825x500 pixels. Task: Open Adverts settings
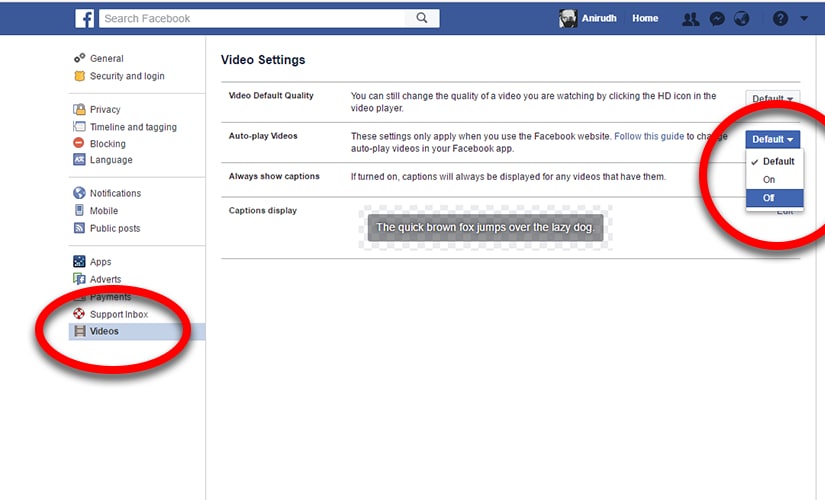click(105, 279)
